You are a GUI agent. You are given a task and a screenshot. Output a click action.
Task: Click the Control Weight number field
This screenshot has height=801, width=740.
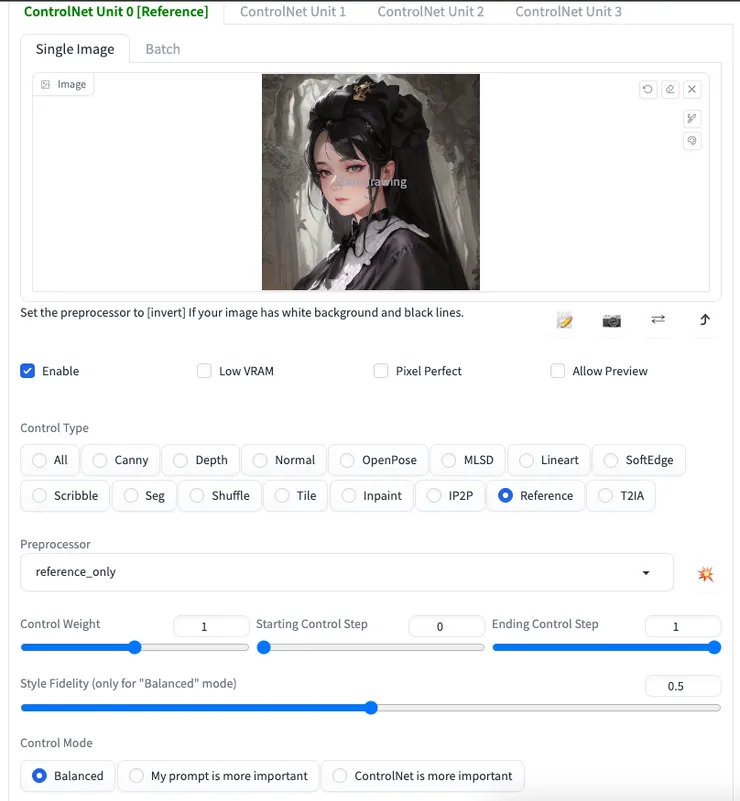[211, 626]
